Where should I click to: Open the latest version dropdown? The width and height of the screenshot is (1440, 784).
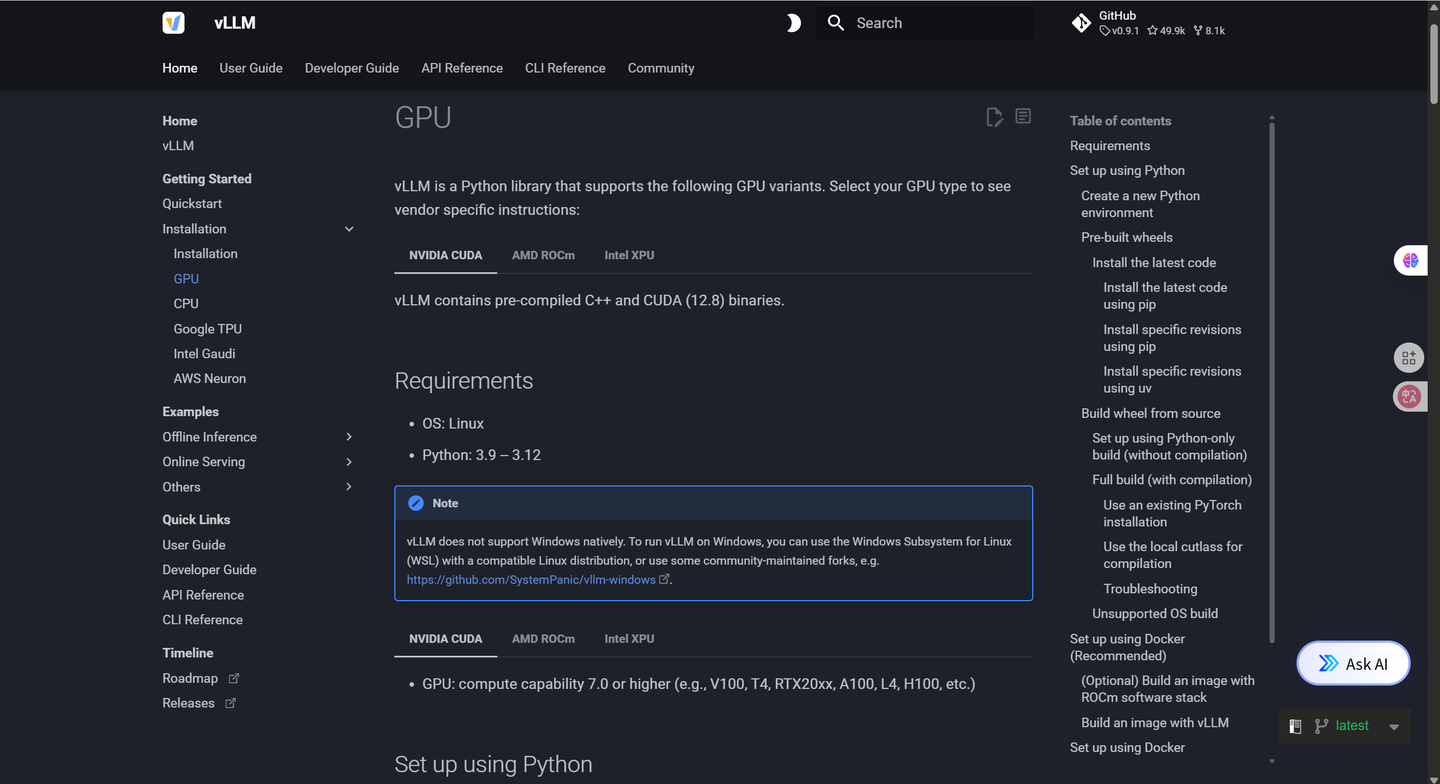1394,727
